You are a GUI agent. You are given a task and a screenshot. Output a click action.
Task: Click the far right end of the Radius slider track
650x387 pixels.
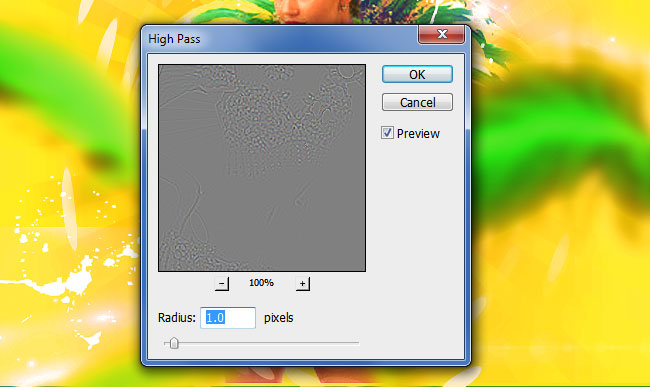[357, 343]
